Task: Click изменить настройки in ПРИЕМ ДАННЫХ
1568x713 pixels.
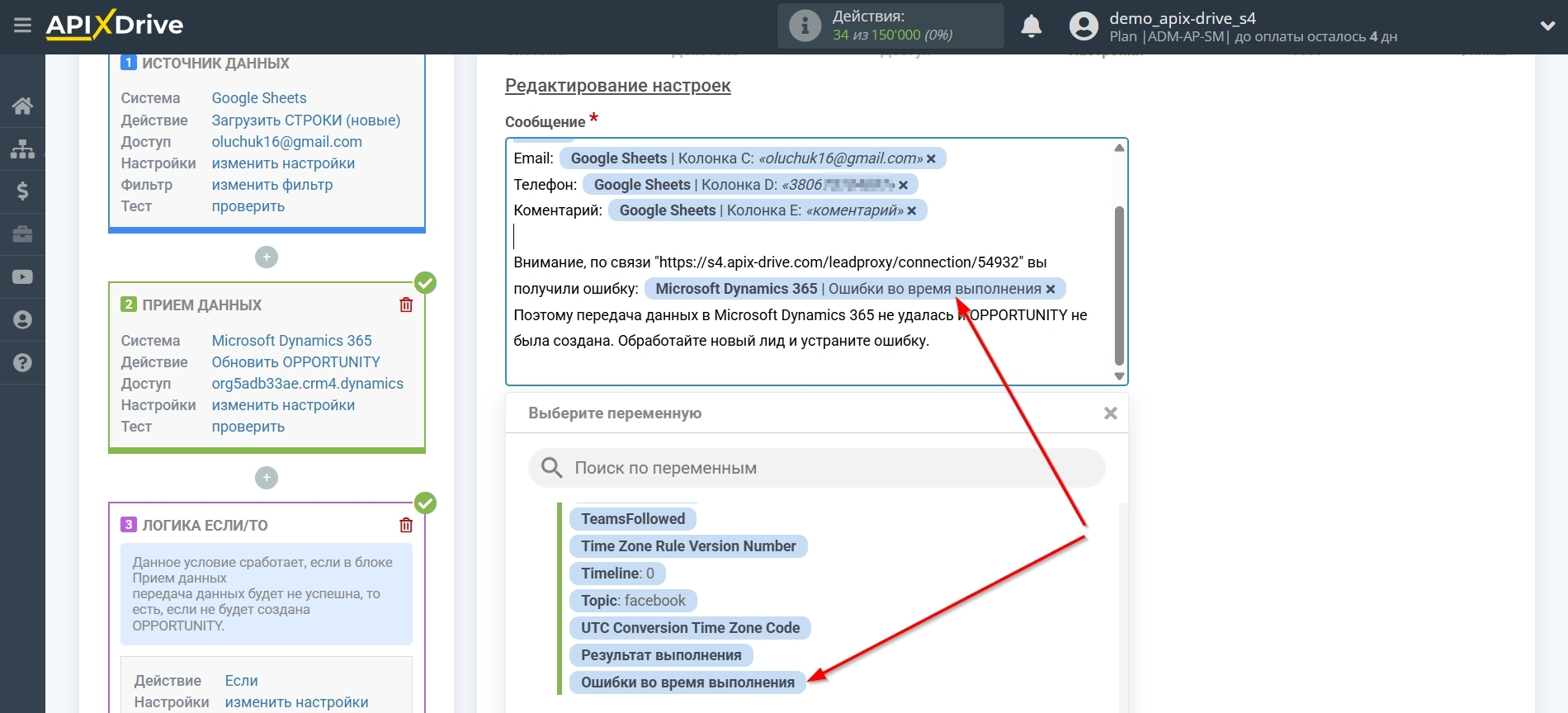Action: [x=283, y=405]
